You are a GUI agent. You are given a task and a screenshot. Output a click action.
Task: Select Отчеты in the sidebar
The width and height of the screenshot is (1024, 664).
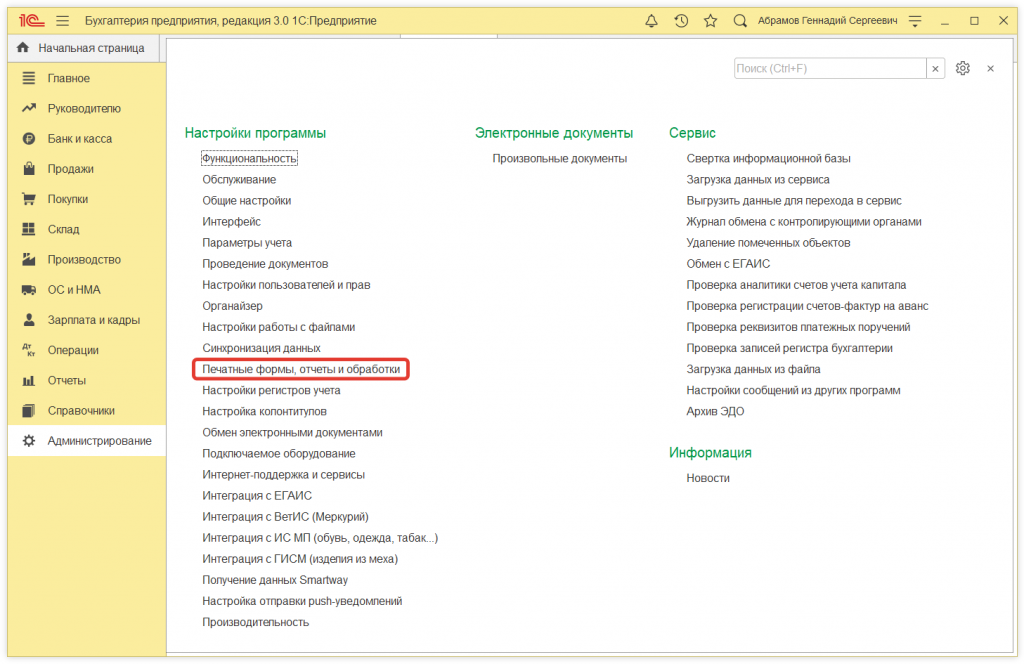click(x=66, y=380)
